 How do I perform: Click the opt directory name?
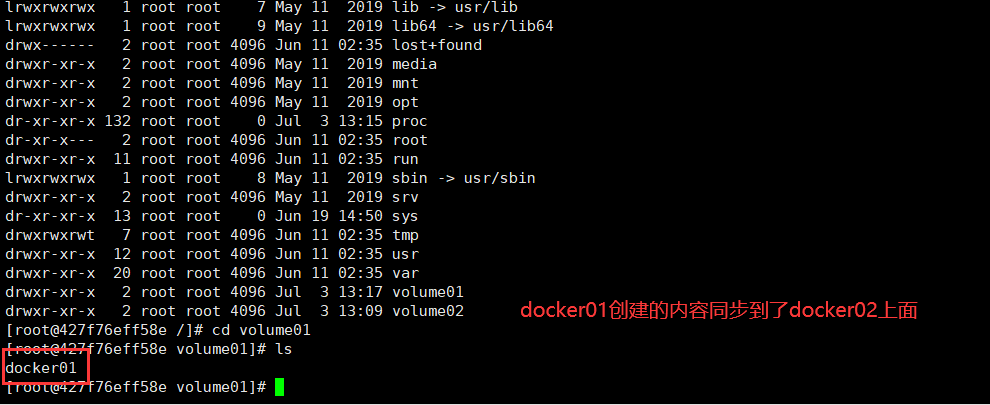(404, 102)
